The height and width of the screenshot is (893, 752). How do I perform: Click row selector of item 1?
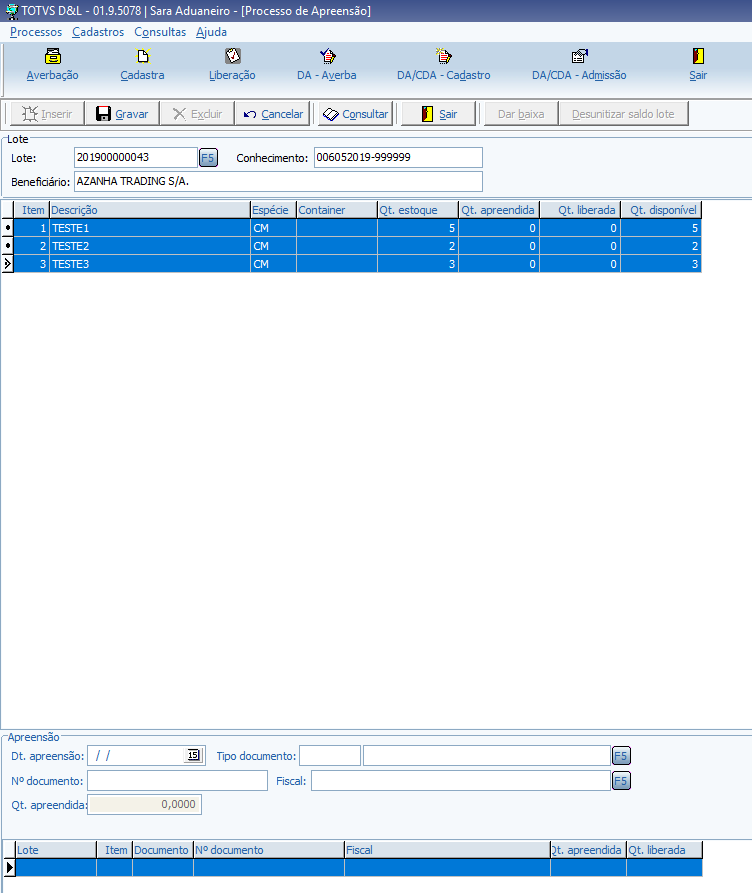click(x=7, y=228)
